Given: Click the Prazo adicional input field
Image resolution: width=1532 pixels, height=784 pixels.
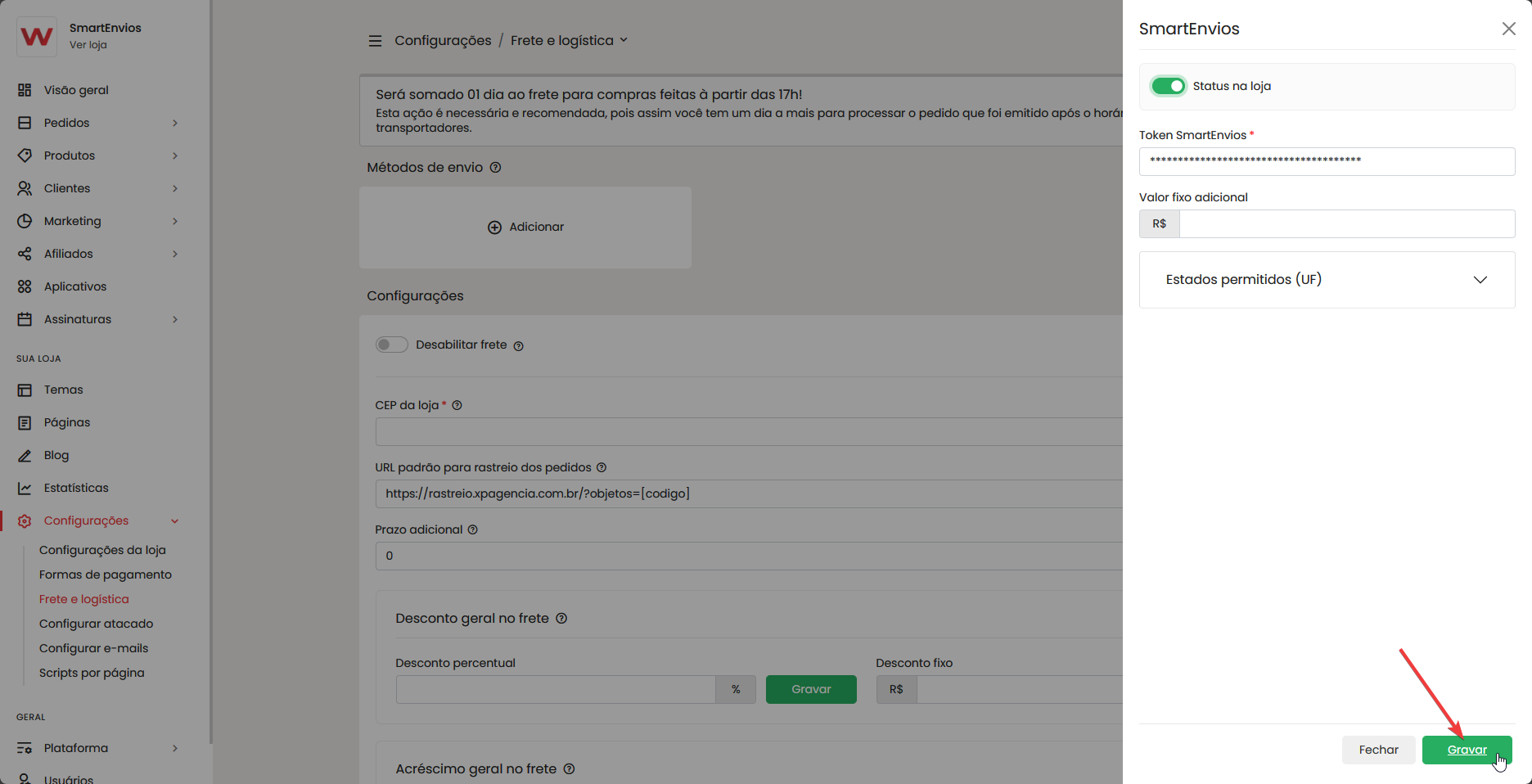Looking at the screenshot, I should click(x=749, y=556).
